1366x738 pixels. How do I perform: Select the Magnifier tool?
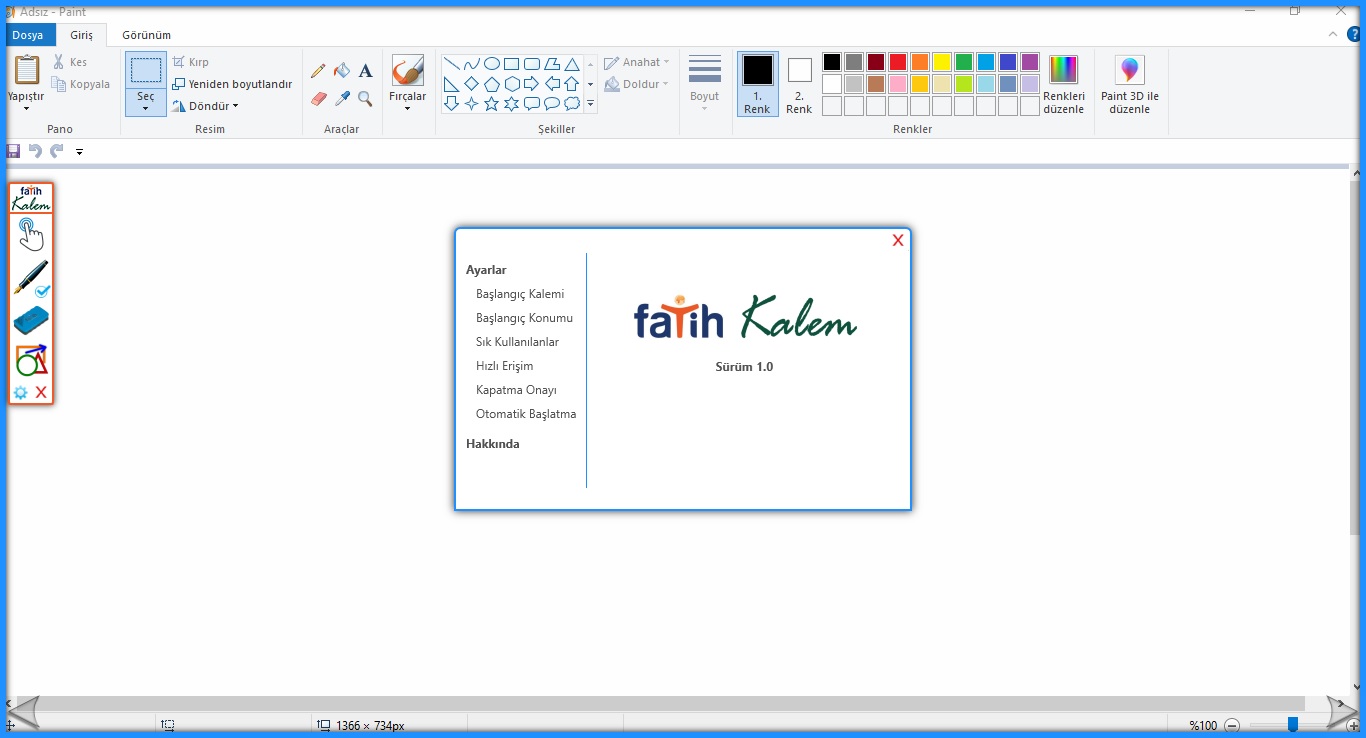pos(366,98)
